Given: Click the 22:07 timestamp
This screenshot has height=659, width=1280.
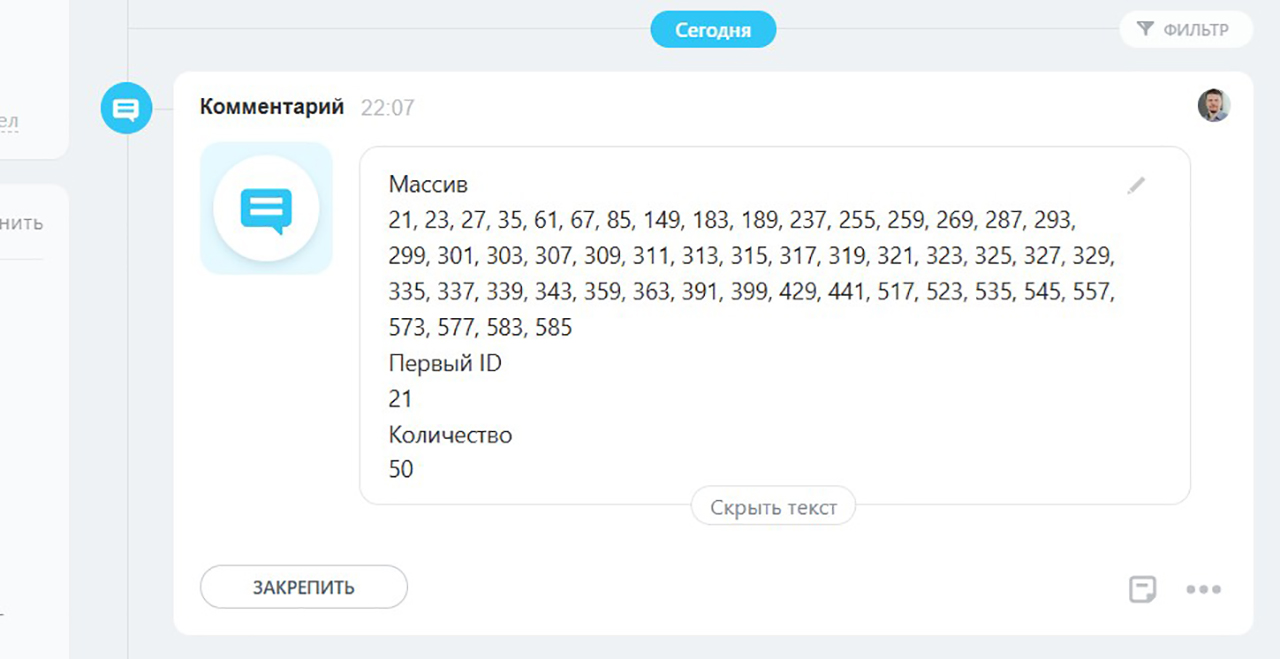Looking at the screenshot, I should tap(387, 108).
